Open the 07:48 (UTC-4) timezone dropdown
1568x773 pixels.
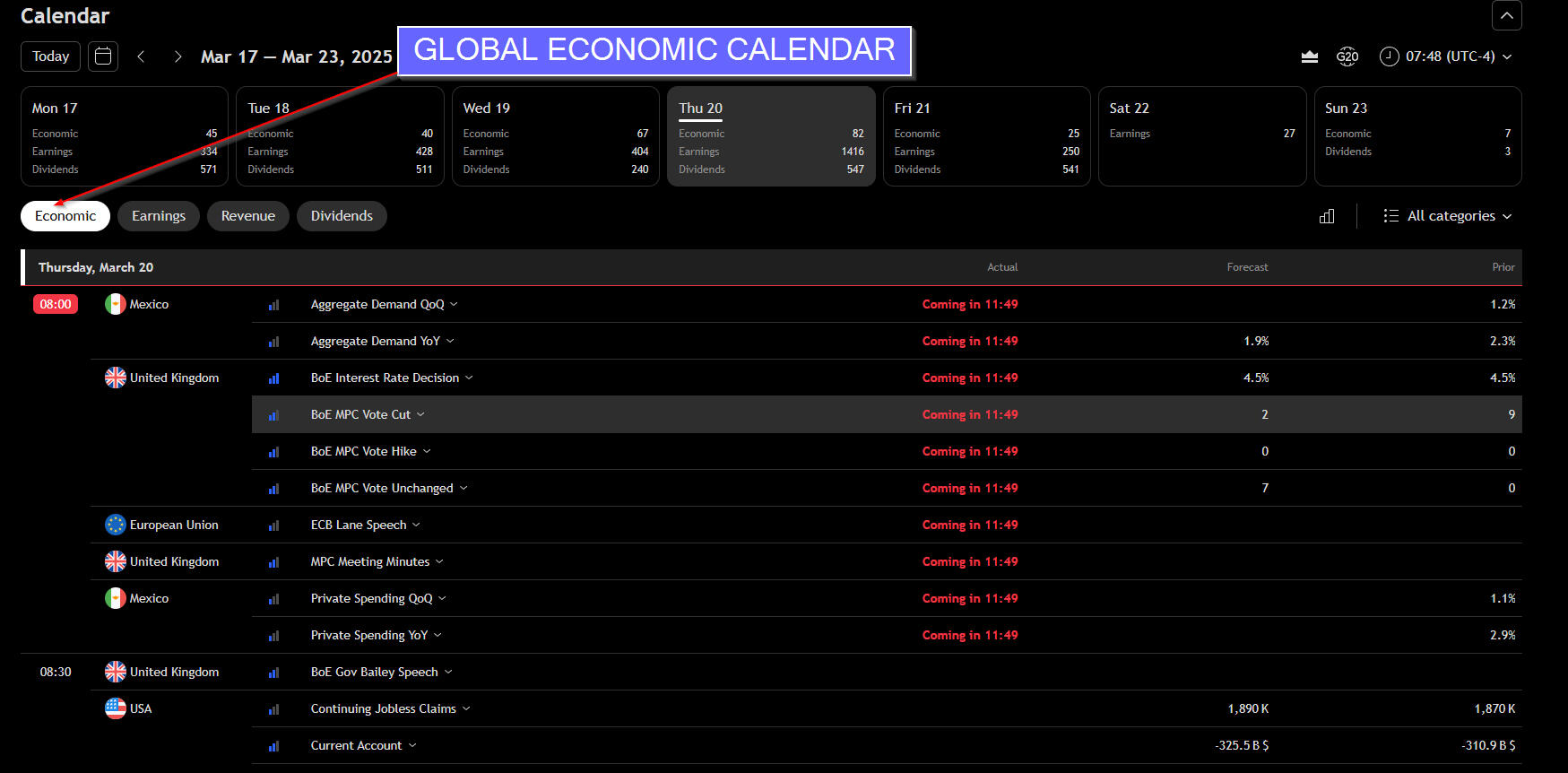[x=1446, y=56]
